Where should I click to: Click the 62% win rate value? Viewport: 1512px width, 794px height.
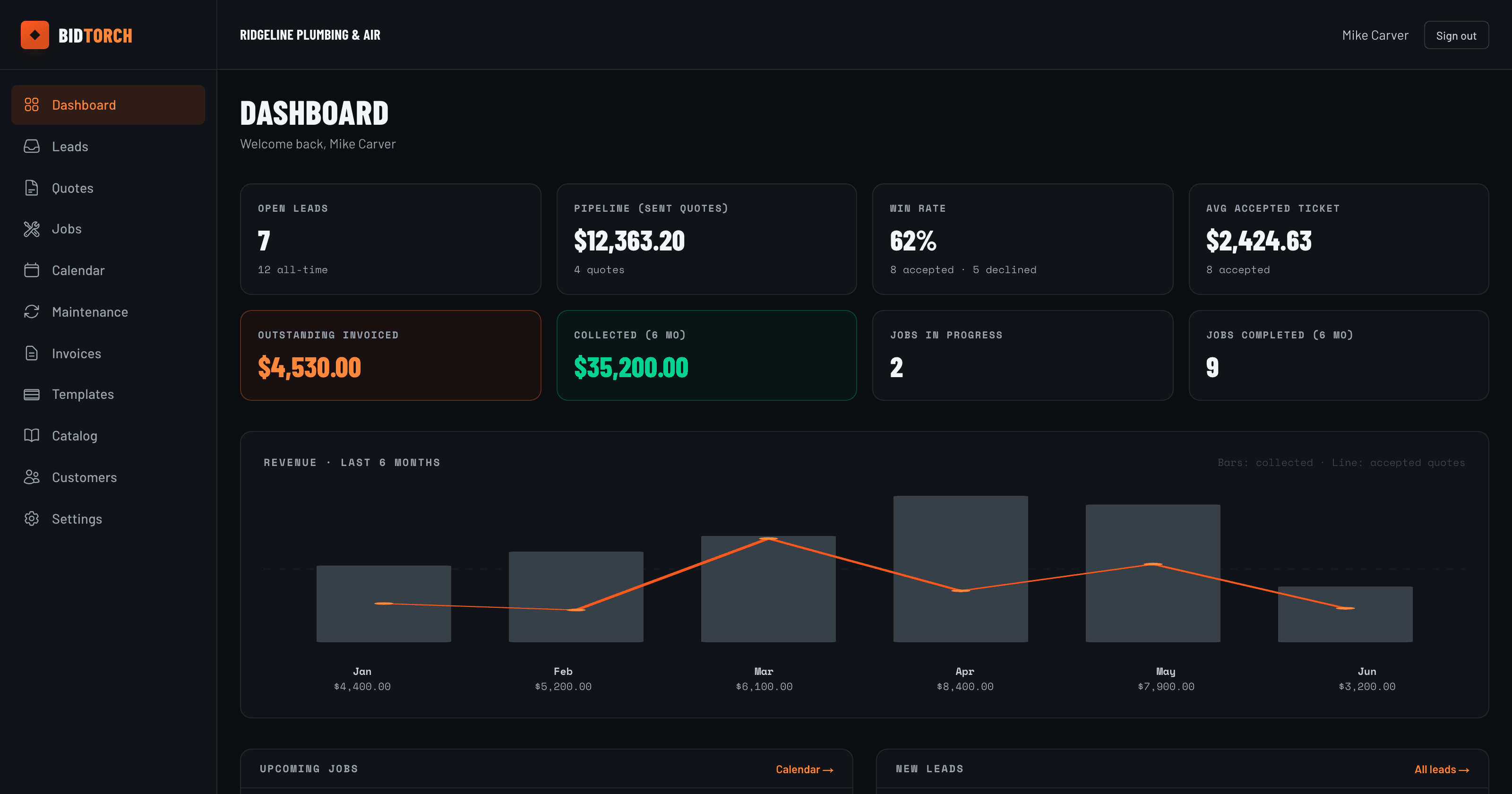click(913, 241)
